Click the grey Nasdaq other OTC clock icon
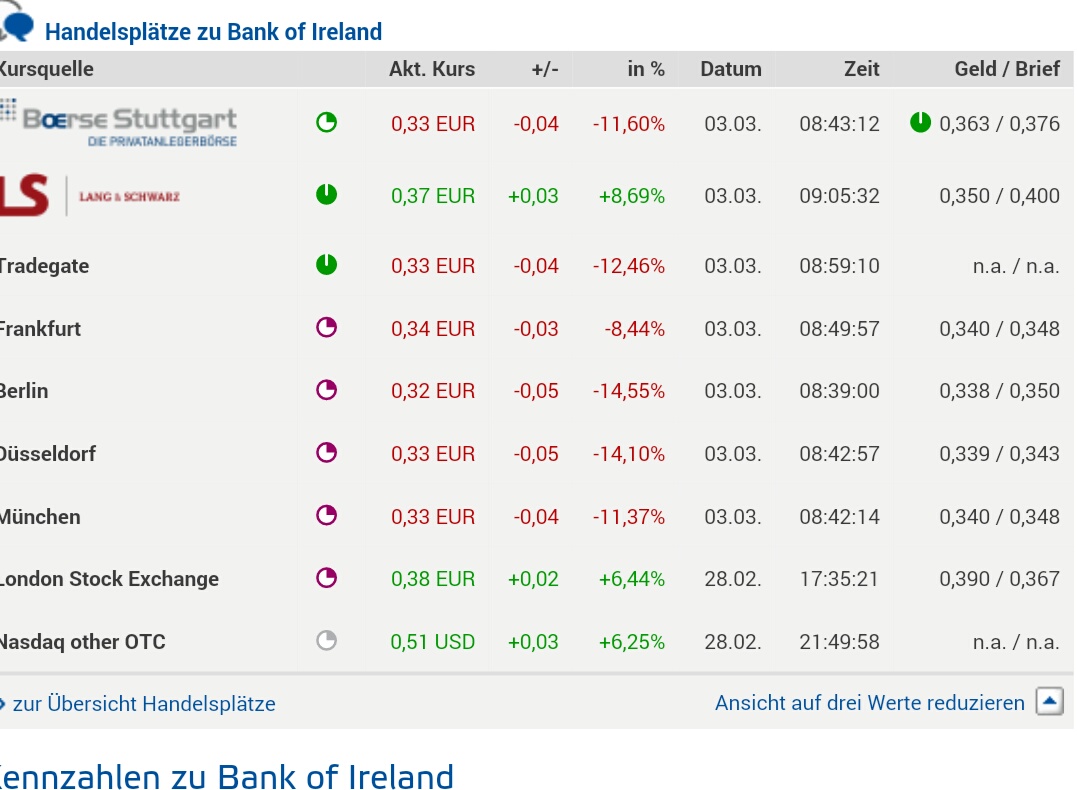Viewport: 1077px width, 790px height. point(326,641)
